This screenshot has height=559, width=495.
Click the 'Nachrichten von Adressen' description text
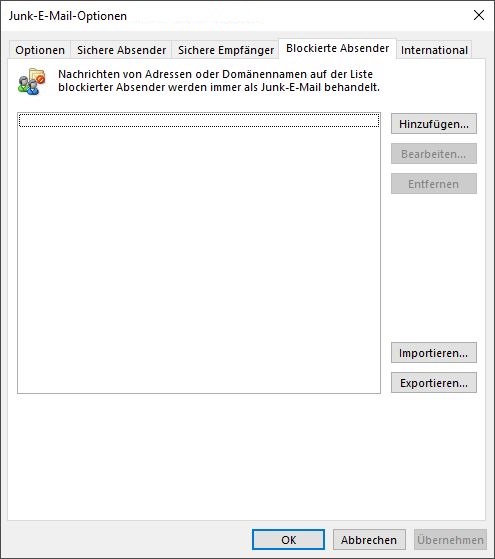(219, 81)
